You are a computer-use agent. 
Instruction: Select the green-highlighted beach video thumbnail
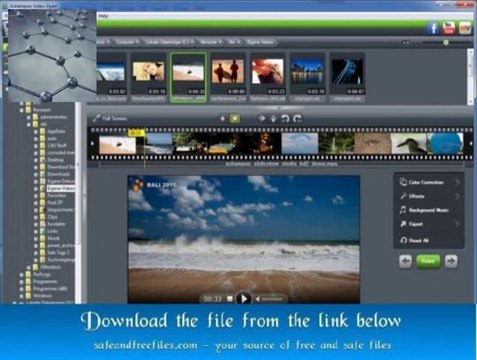coord(188,76)
